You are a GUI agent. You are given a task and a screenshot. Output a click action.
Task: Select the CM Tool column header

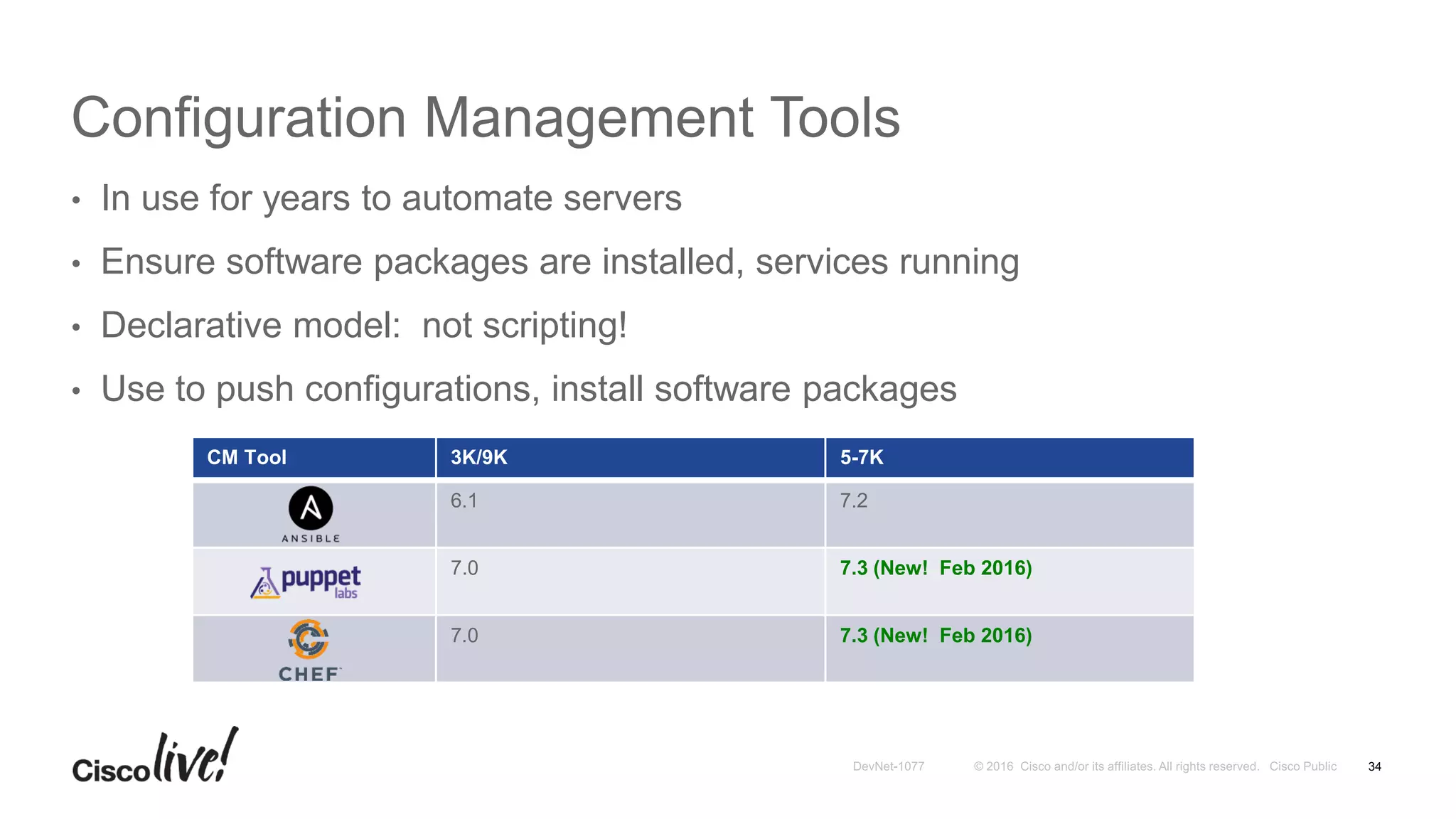point(247,457)
